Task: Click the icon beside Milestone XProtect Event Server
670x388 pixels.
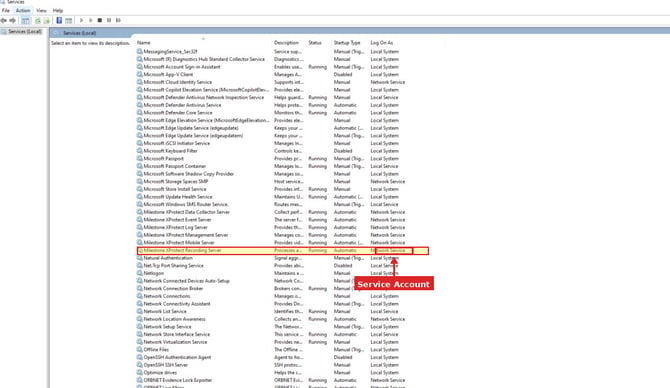Action: tap(139, 220)
